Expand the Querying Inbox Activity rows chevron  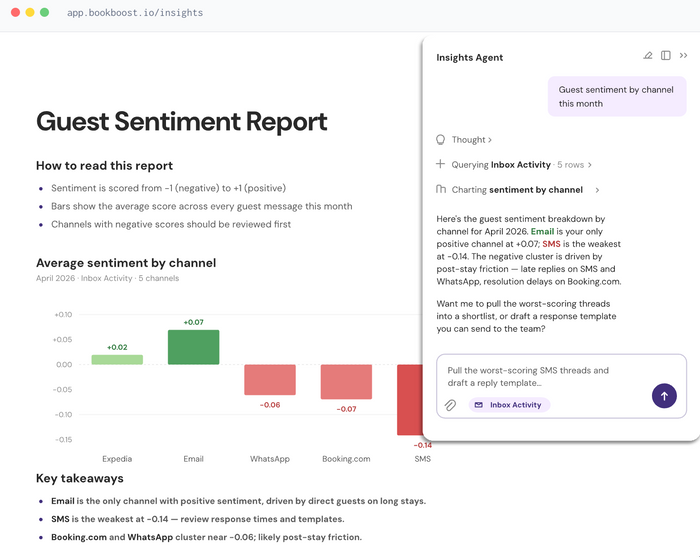pos(590,165)
